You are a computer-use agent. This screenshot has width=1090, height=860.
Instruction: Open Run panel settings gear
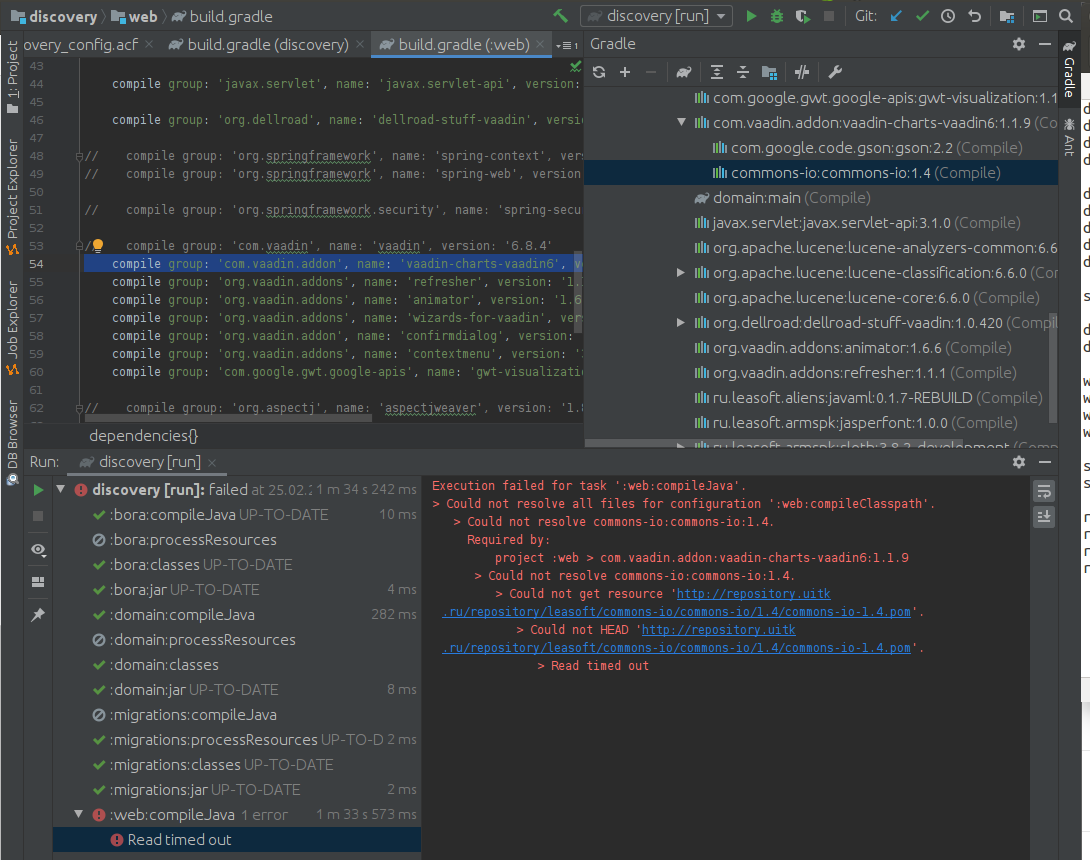tap(1019, 462)
